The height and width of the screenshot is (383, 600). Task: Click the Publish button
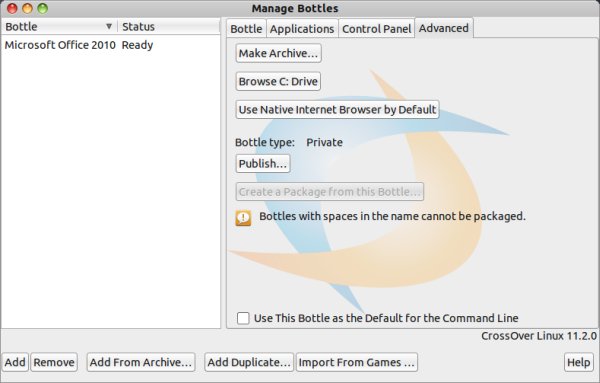263,164
